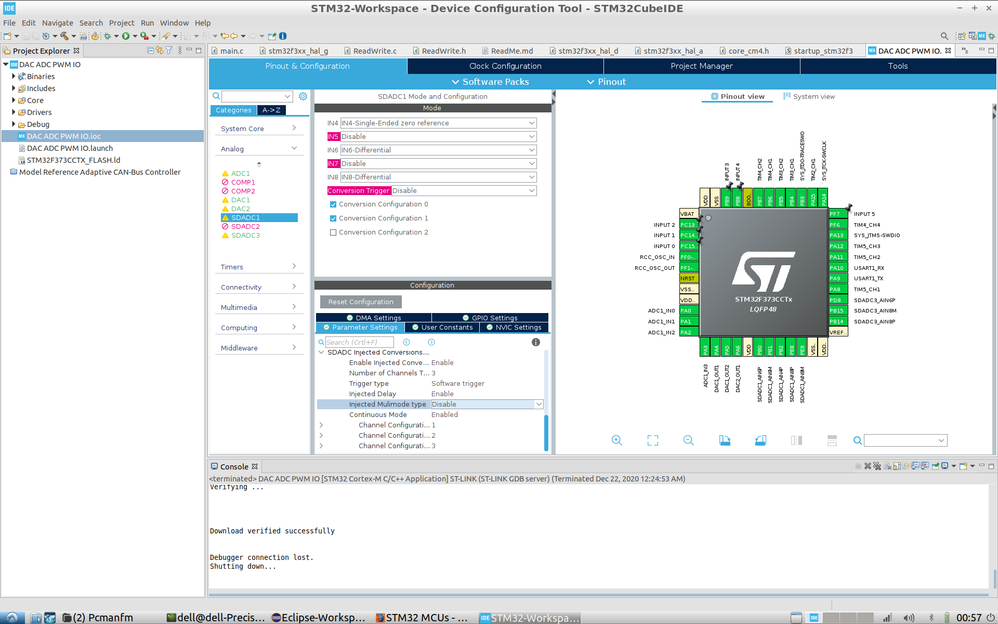Zoom in on the pinout view
The image size is (998, 624).
(617, 440)
